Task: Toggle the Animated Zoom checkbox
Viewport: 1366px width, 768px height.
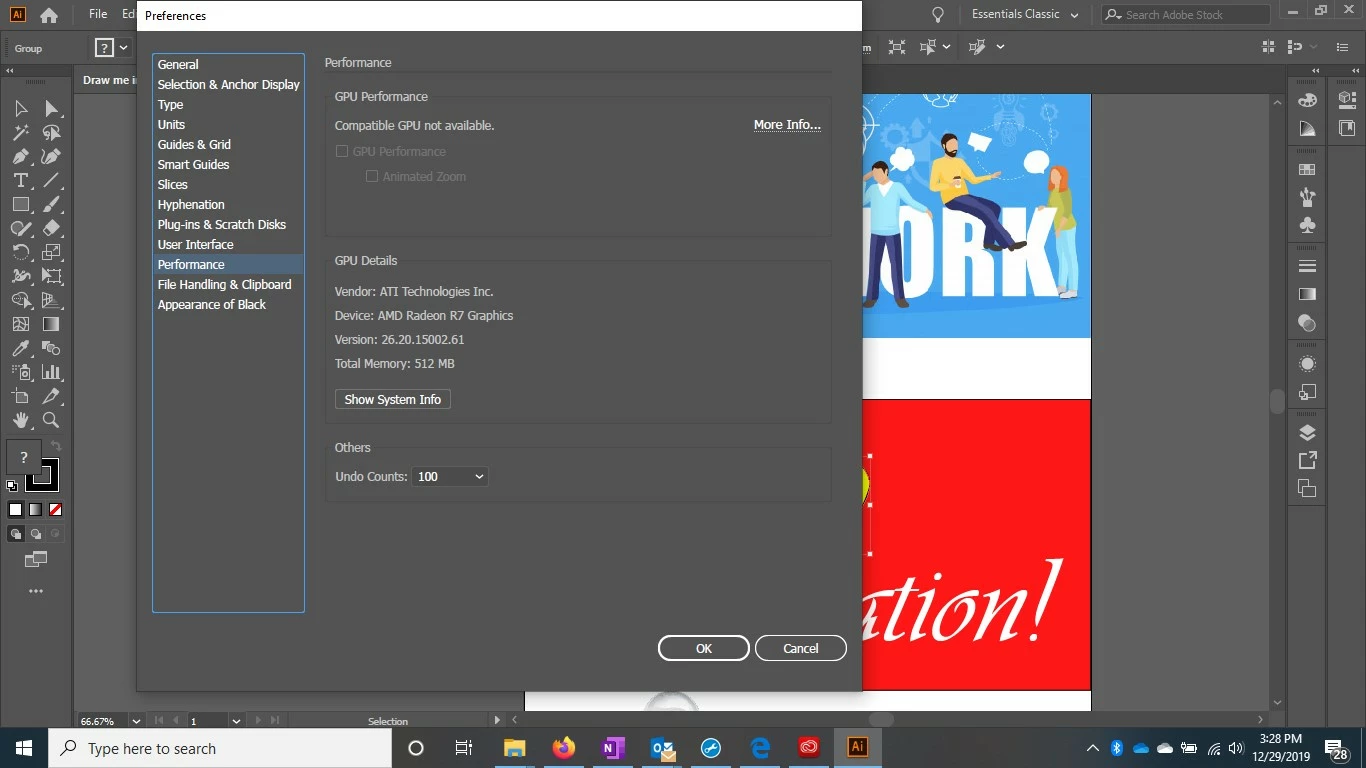Action: [372, 176]
